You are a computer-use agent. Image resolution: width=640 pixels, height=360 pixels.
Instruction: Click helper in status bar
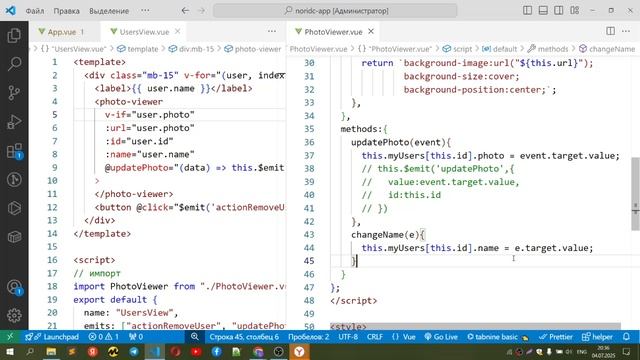pyautogui.click(x=597, y=337)
